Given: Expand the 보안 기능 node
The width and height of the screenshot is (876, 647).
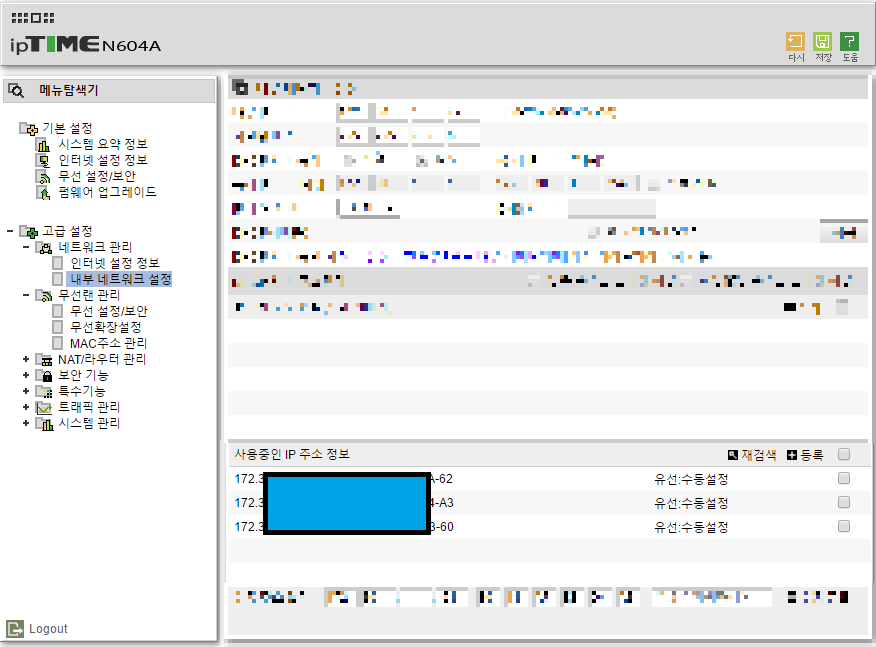Looking at the screenshot, I should coord(26,375).
